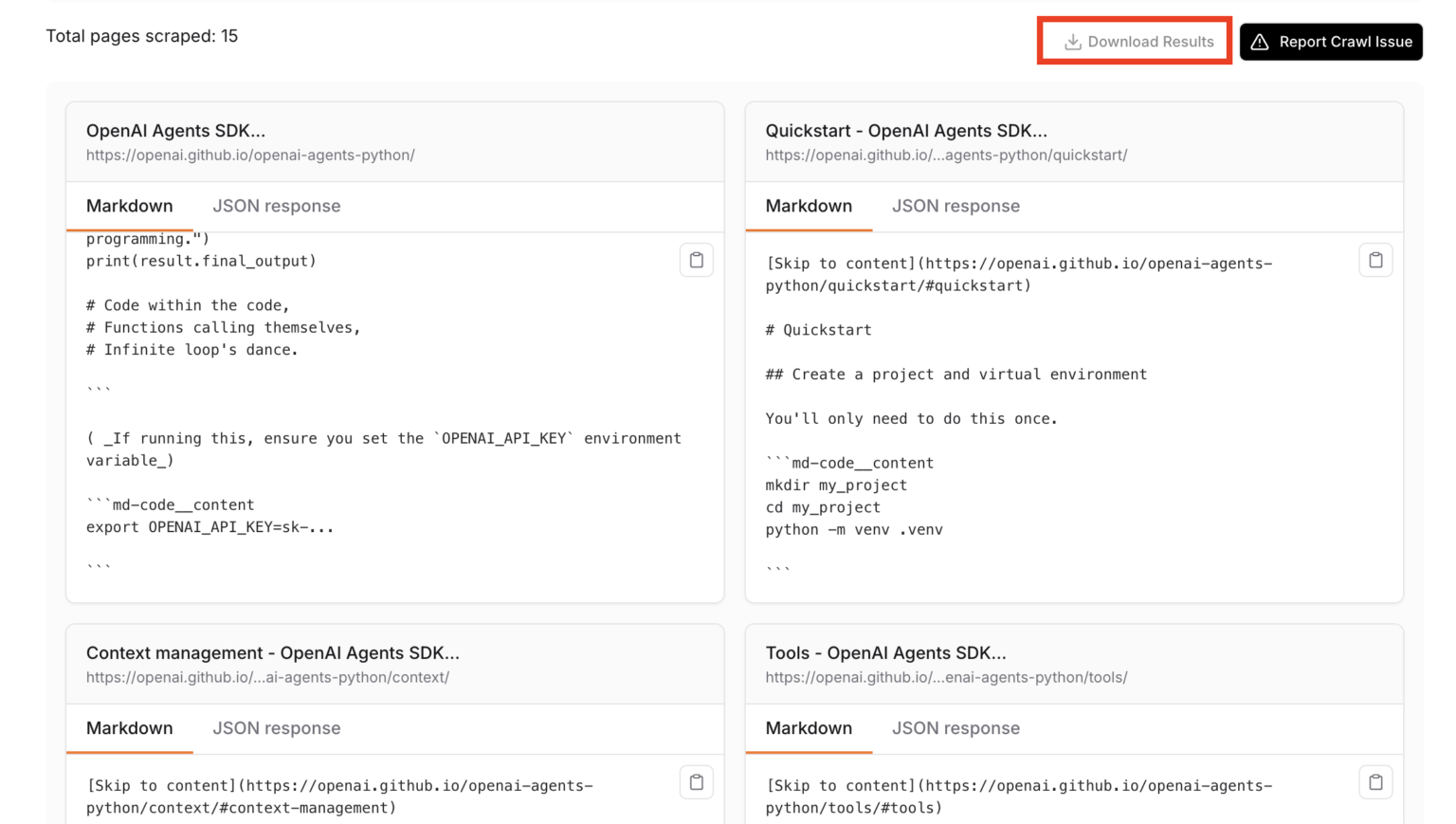The height and width of the screenshot is (824, 1456).
Task: Open the openai-agents-python homepage URL link
Action: pos(250,155)
